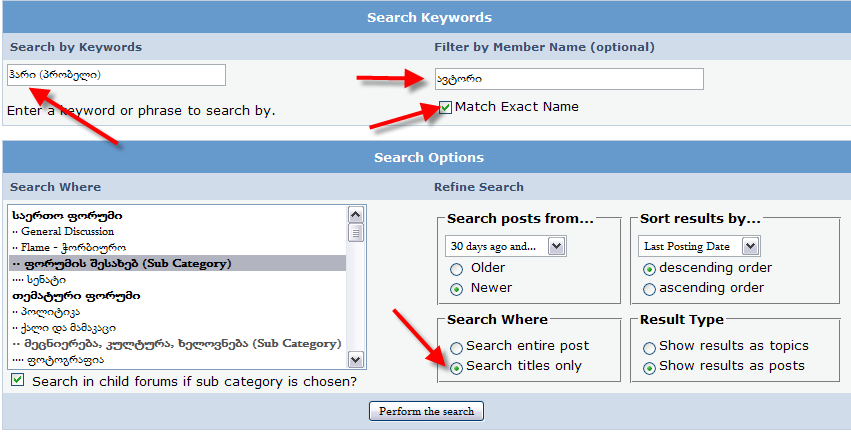Choose descending order sorting
The height and width of the screenshot is (432, 851).
click(649, 268)
